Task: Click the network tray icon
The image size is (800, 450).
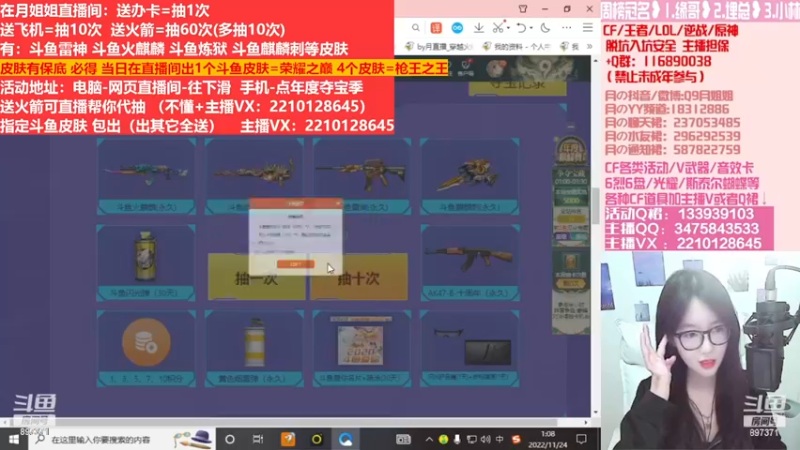Action: [x=471, y=439]
